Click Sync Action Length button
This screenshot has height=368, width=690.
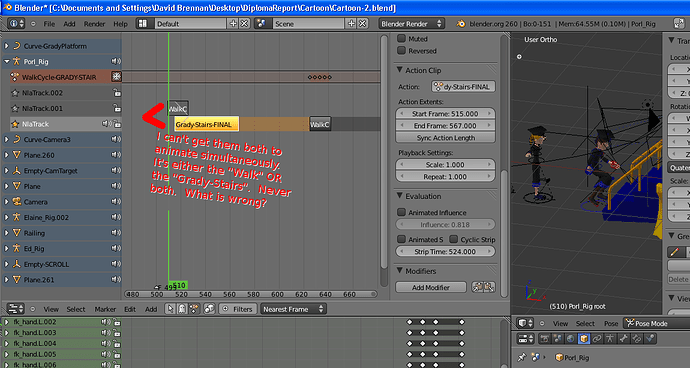[445, 138]
